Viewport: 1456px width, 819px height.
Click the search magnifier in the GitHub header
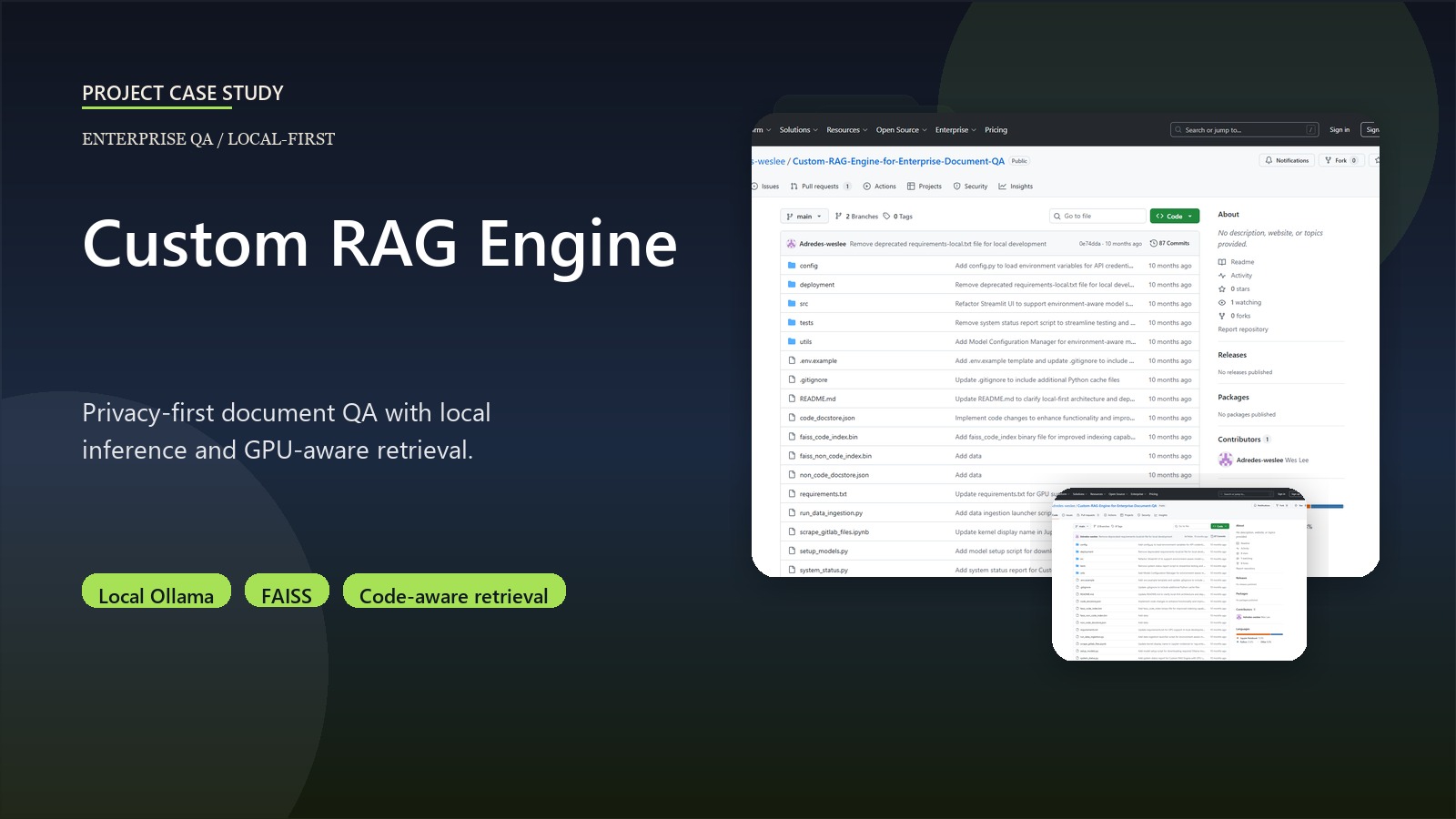(x=1178, y=129)
